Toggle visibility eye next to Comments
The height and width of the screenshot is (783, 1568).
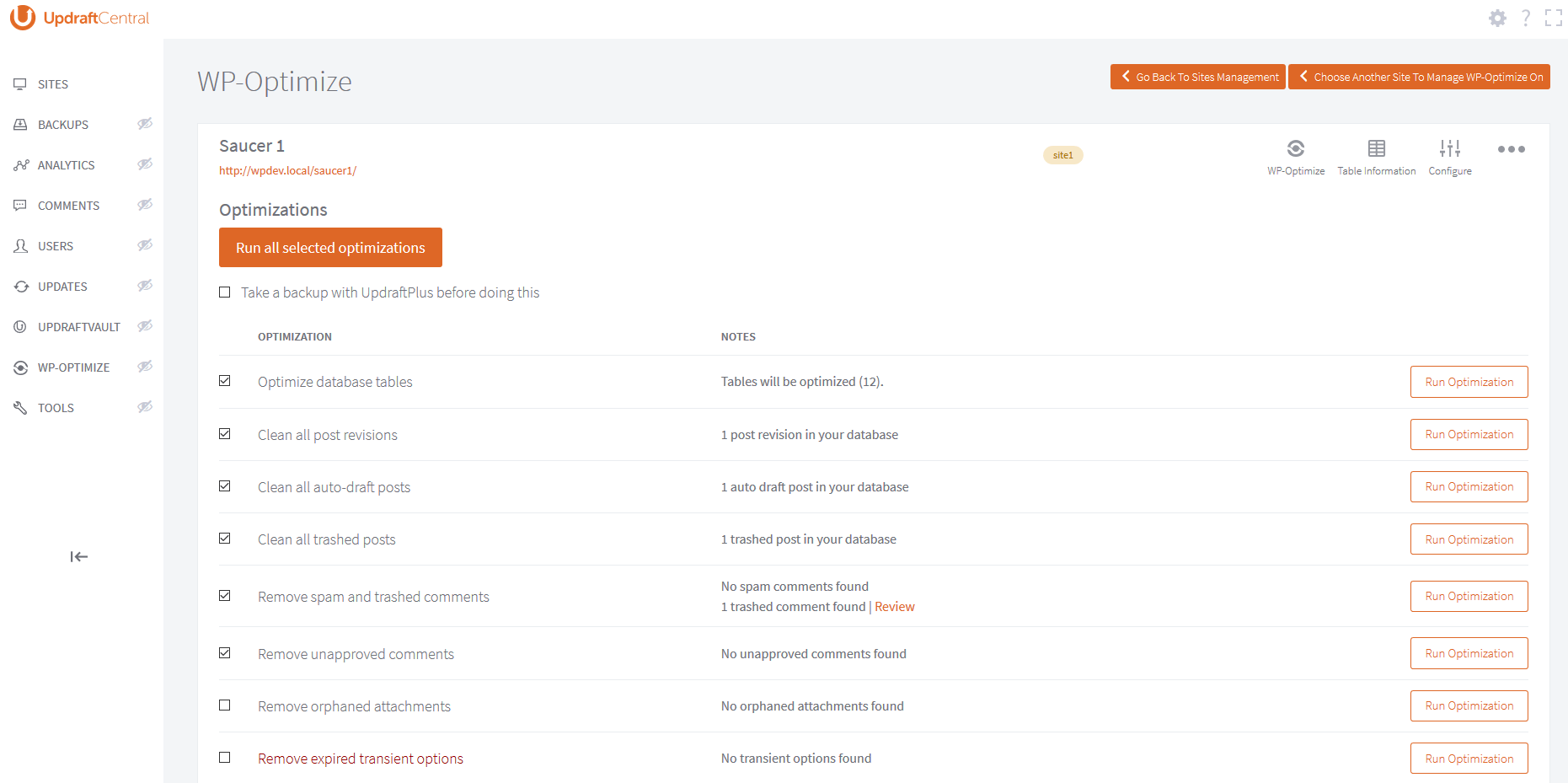point(145,205)
